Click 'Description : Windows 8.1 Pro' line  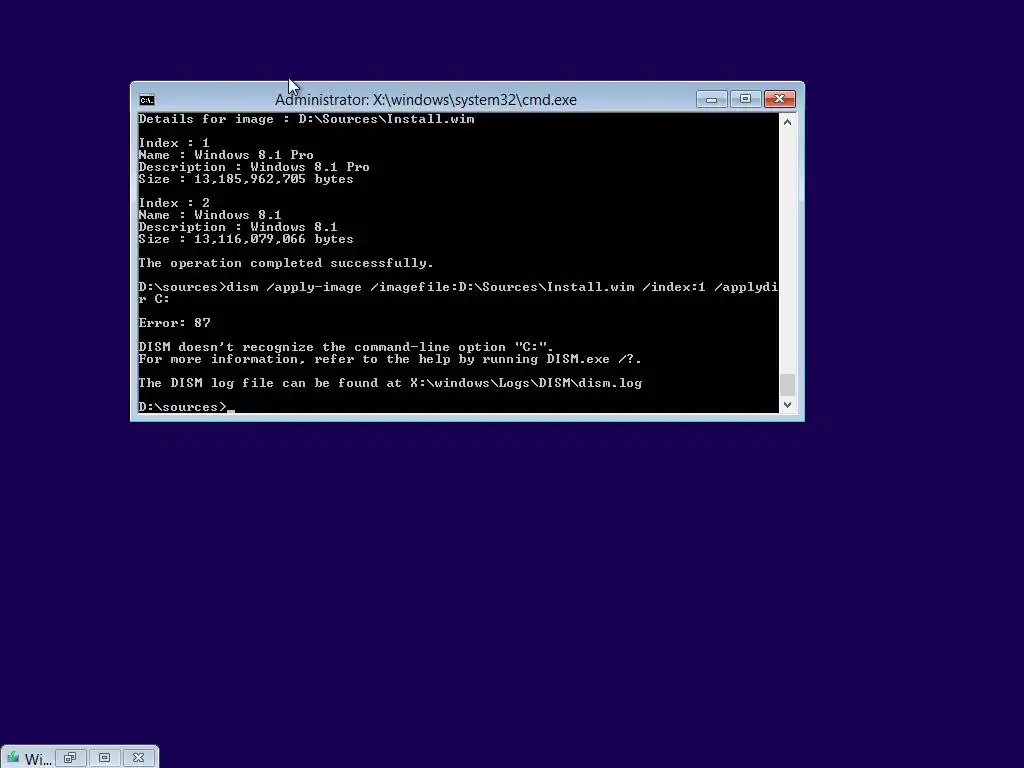coord(254,167)
